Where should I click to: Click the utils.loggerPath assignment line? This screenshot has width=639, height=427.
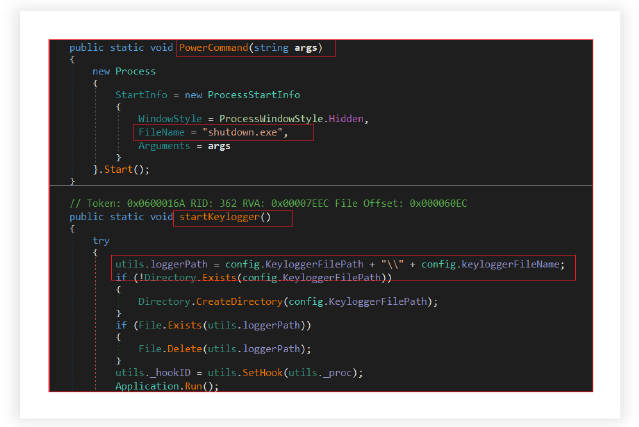[340, 264]
